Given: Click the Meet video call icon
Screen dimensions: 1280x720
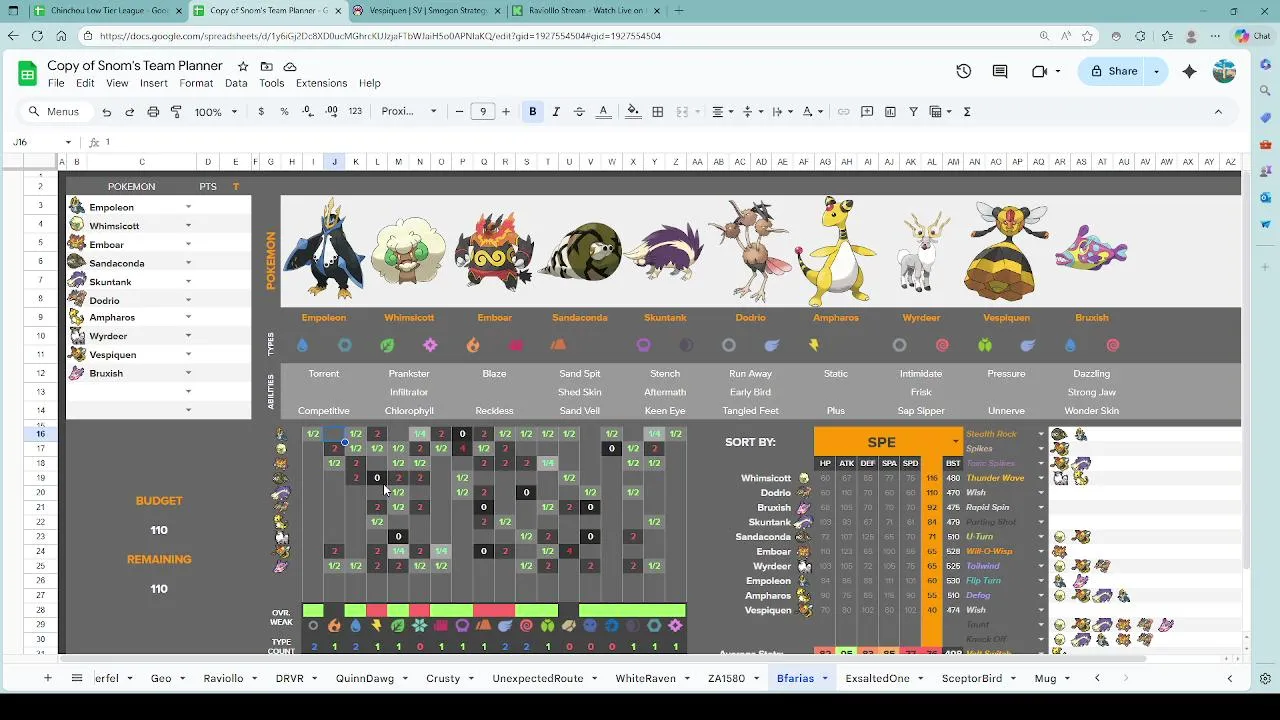Looking at the screenshot, I should pos(1039,71).
